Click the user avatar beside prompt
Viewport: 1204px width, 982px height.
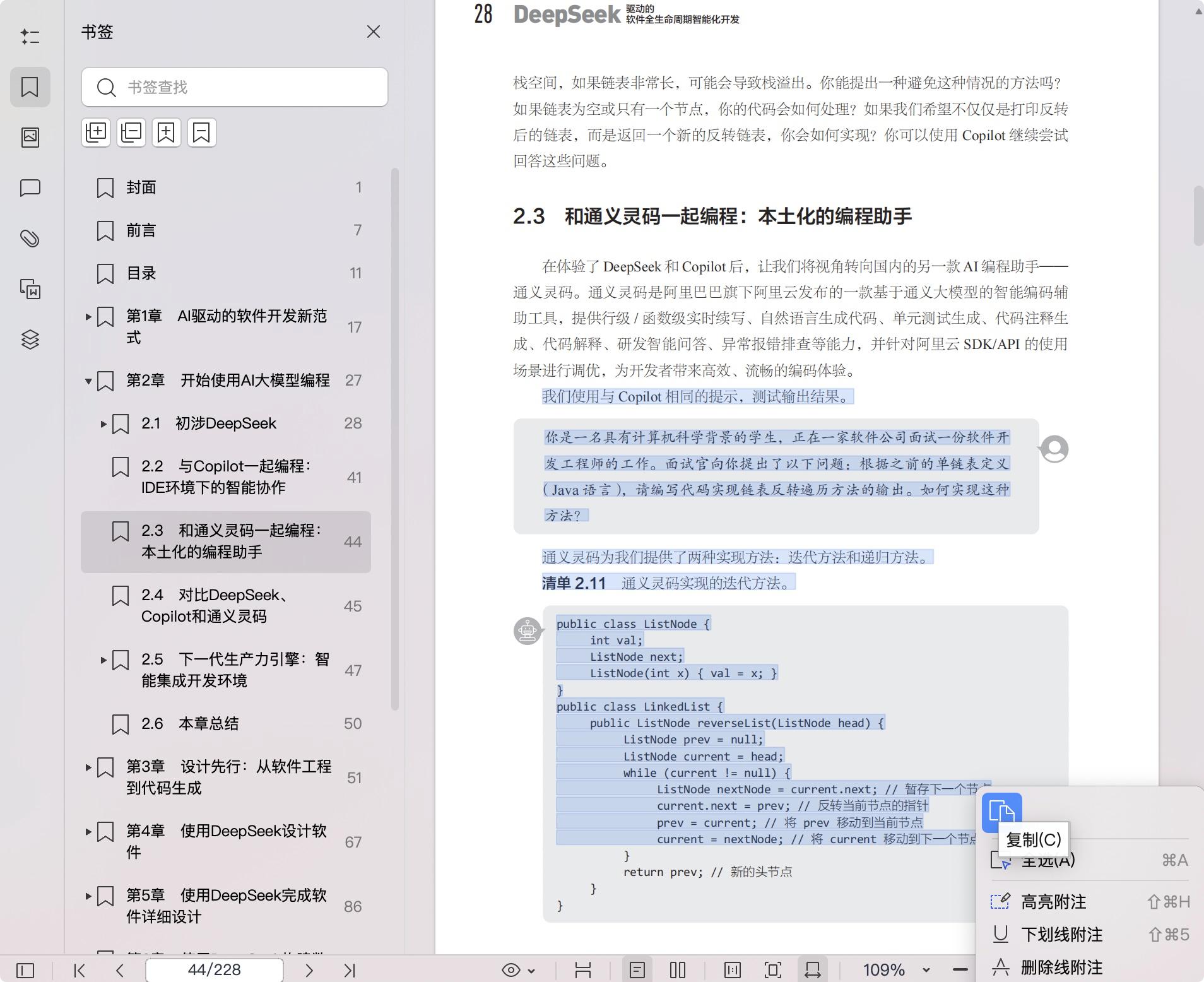[x=1054, y=449]
